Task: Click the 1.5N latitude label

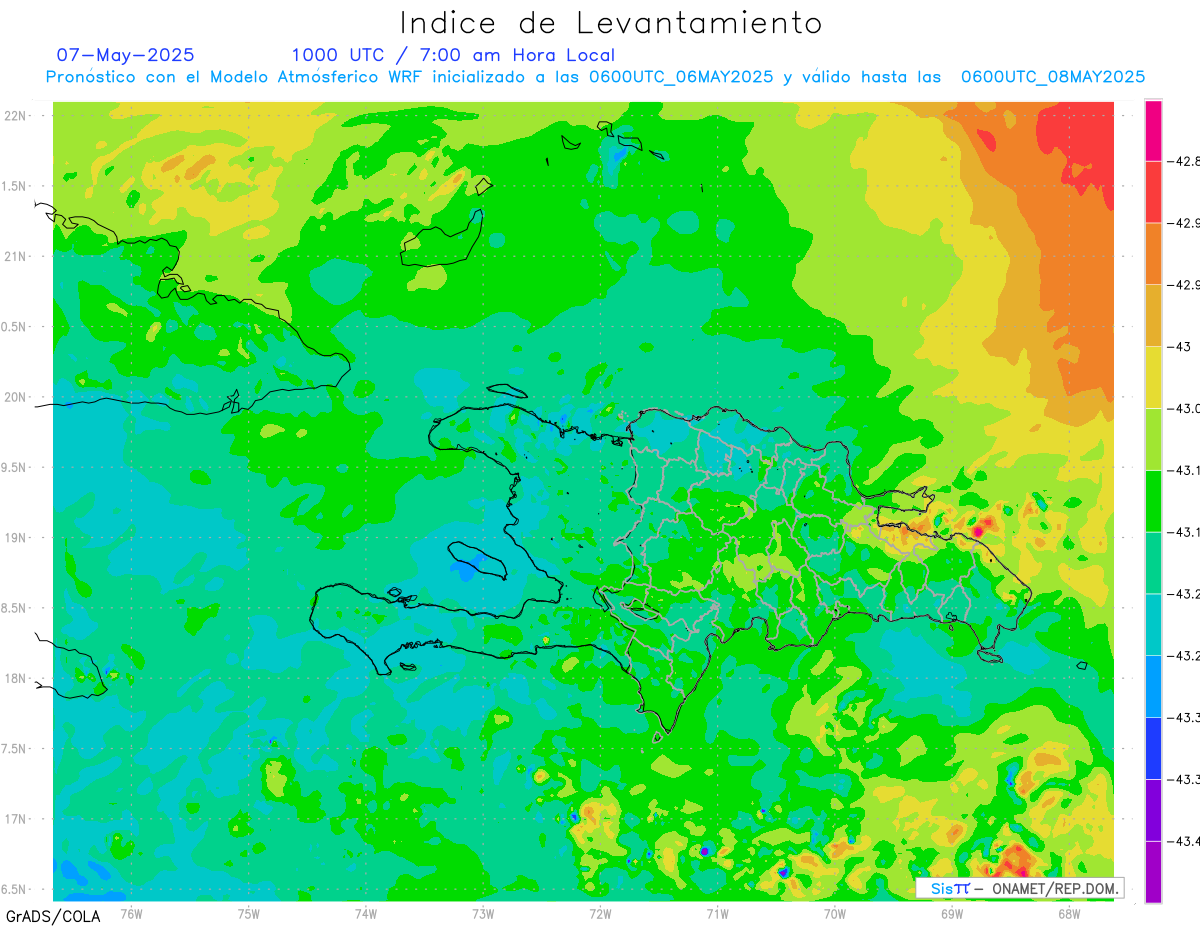Action: [x=15, y=186]
